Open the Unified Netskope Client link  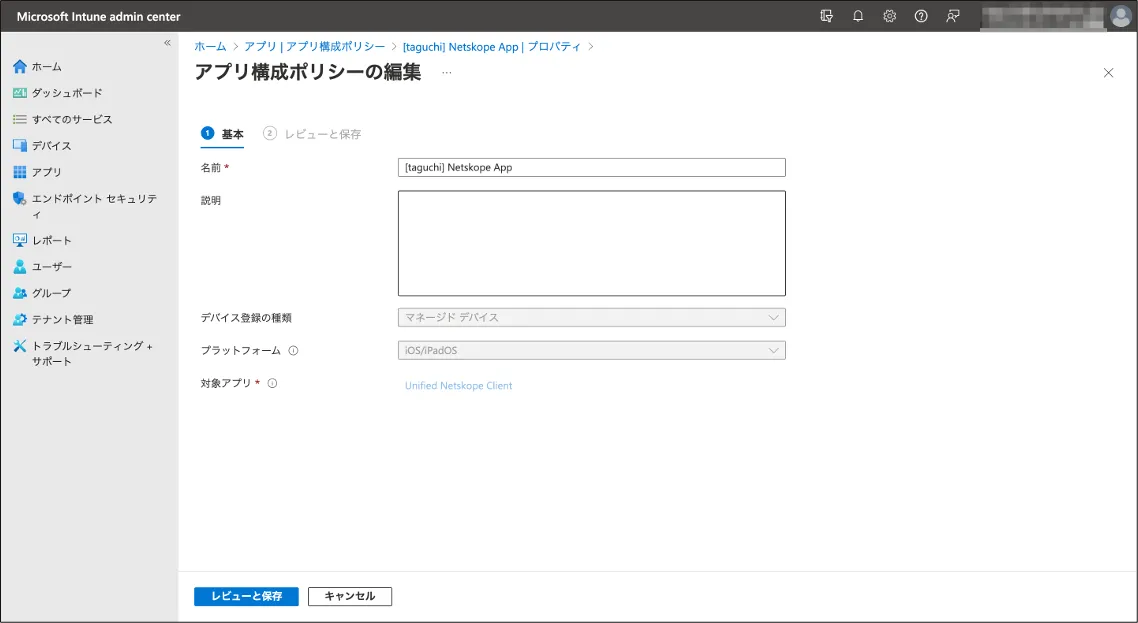point(458,386)
